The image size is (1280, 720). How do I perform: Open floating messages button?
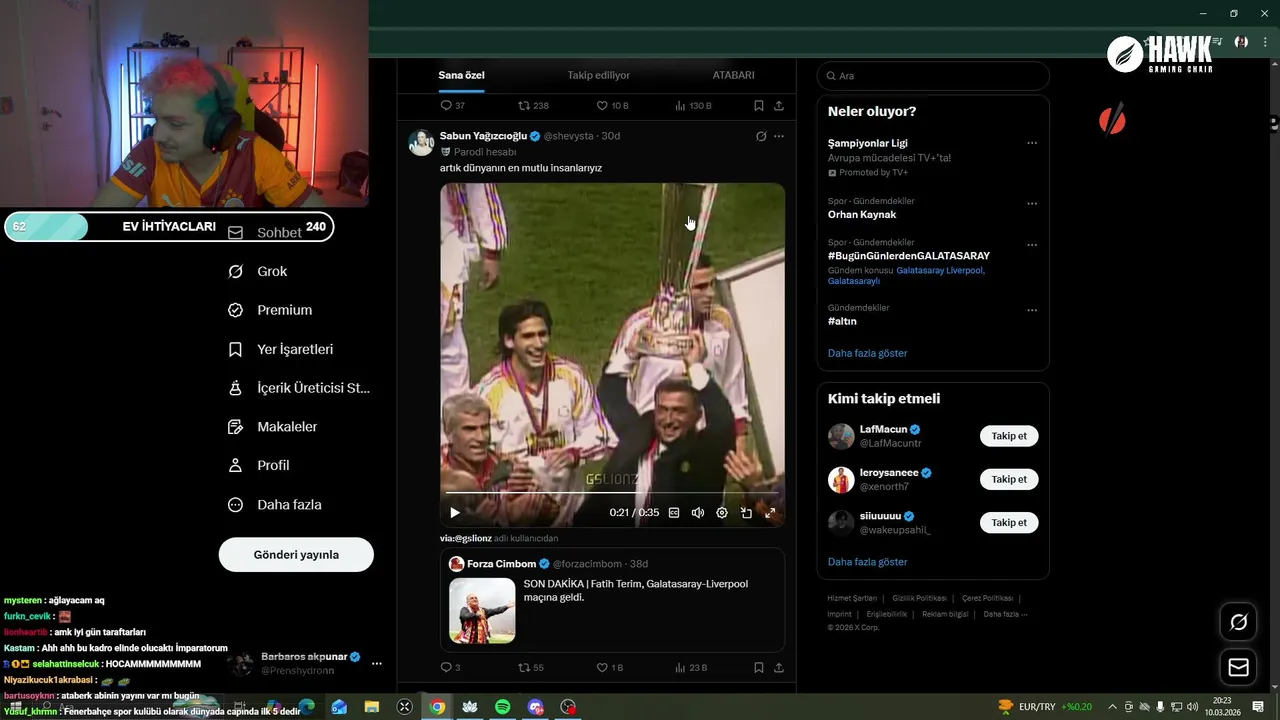[1238, 667]
